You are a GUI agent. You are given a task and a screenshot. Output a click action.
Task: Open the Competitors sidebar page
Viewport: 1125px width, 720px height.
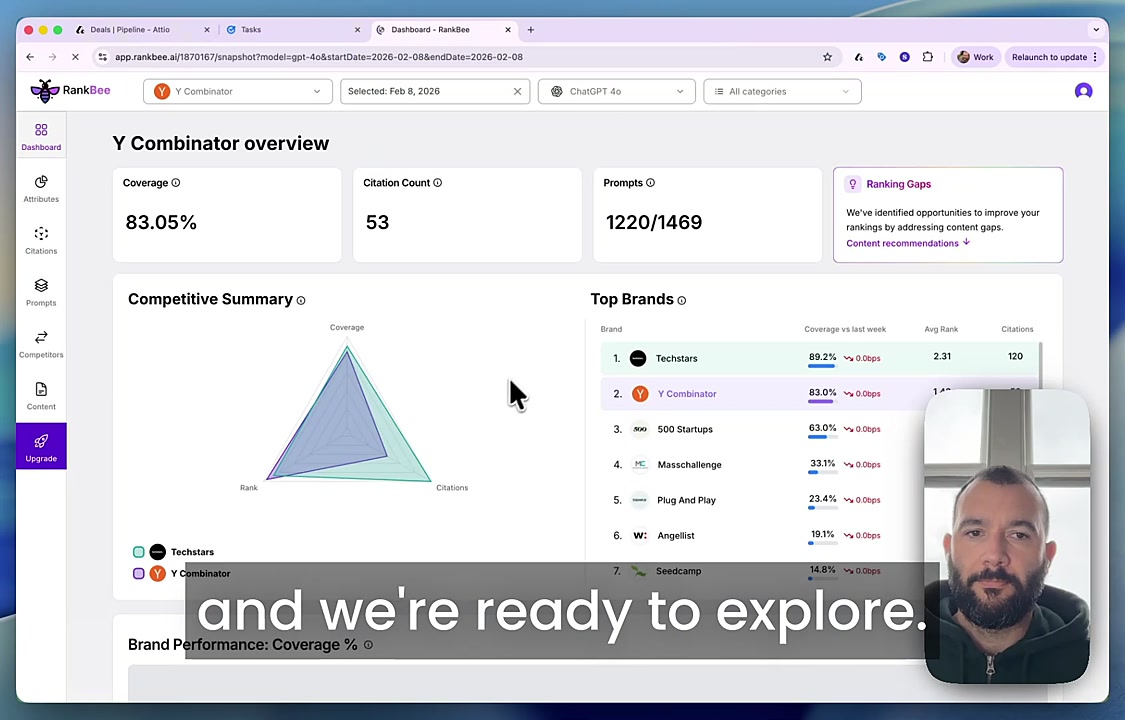tap(41, 344)
